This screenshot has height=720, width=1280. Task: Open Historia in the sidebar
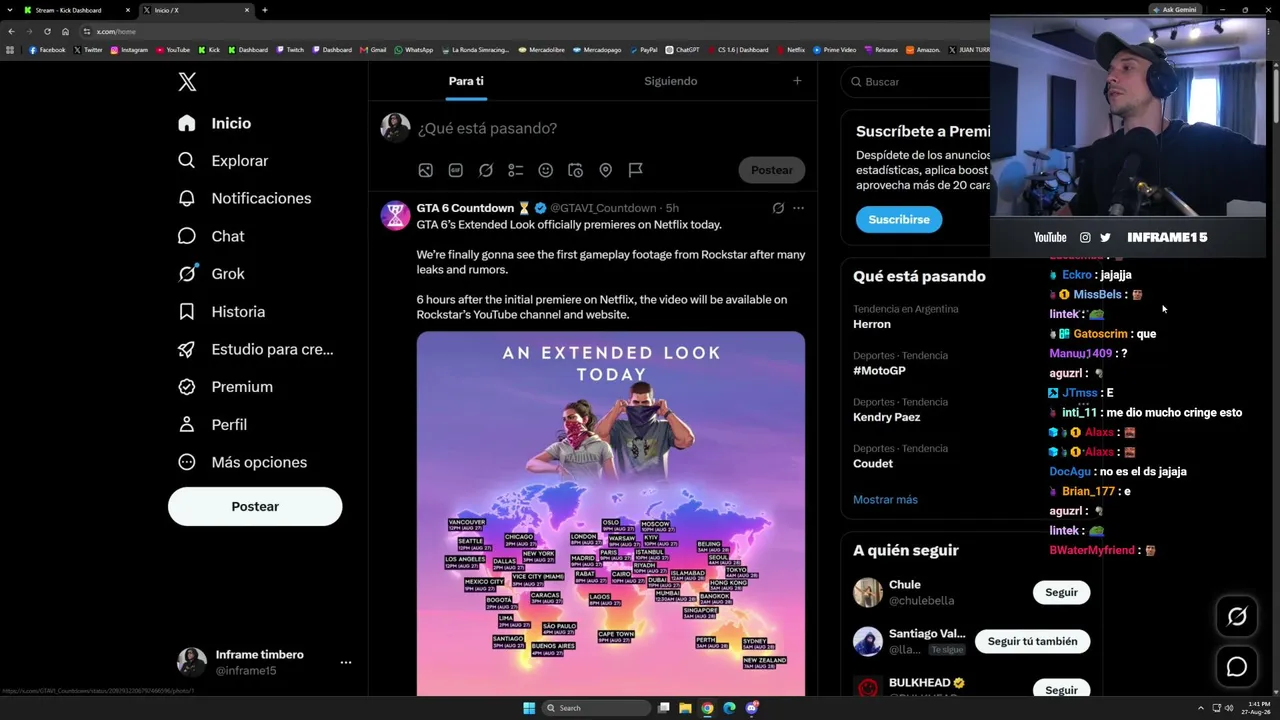click(221, 312)
